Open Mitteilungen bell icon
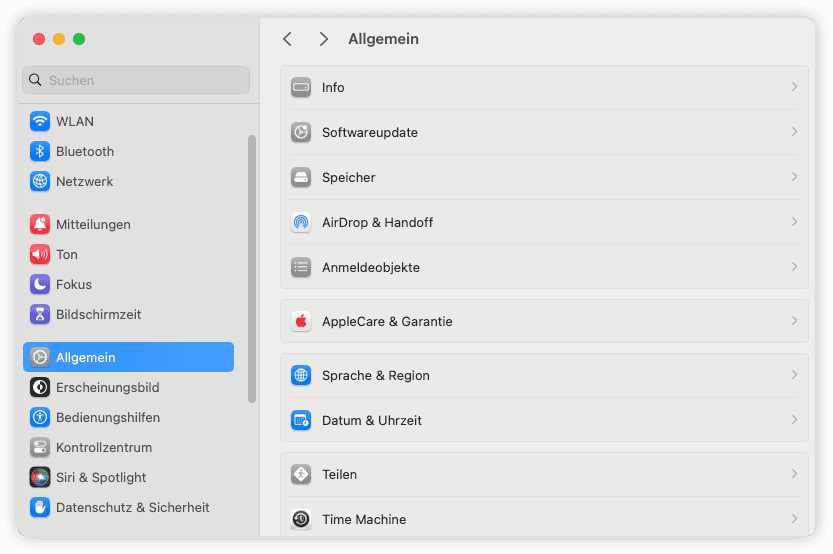The width and height of the screenshot is (833, 554). pyautogui.click(x=40, y=225)
